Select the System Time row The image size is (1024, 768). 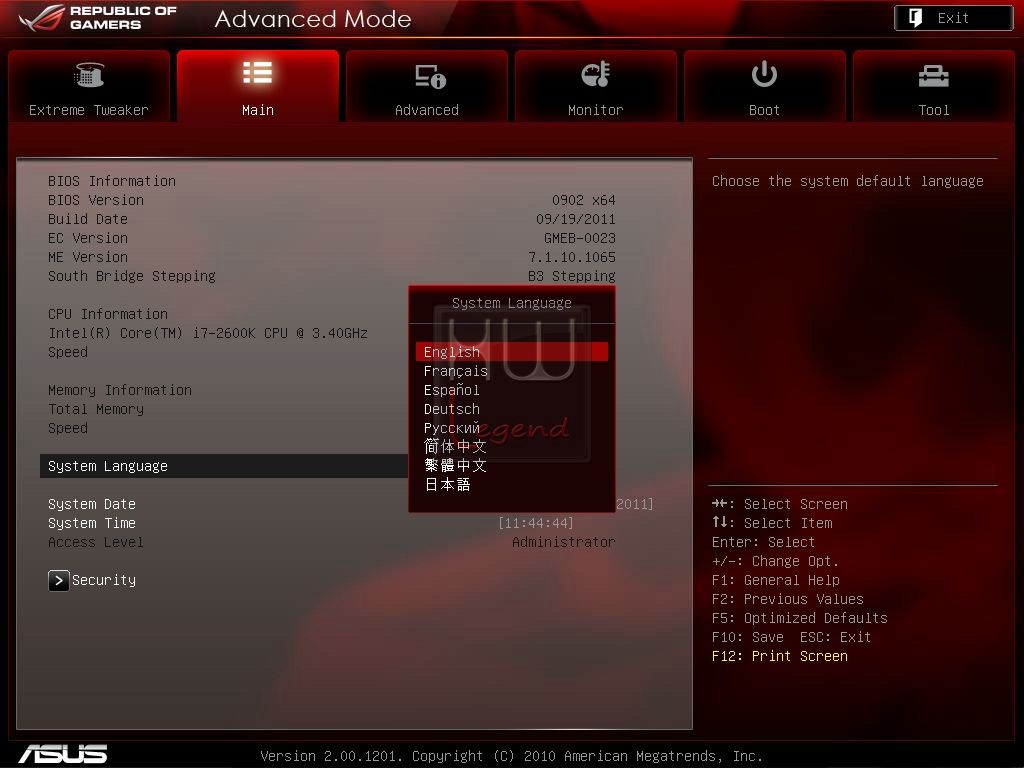[91, 523]
